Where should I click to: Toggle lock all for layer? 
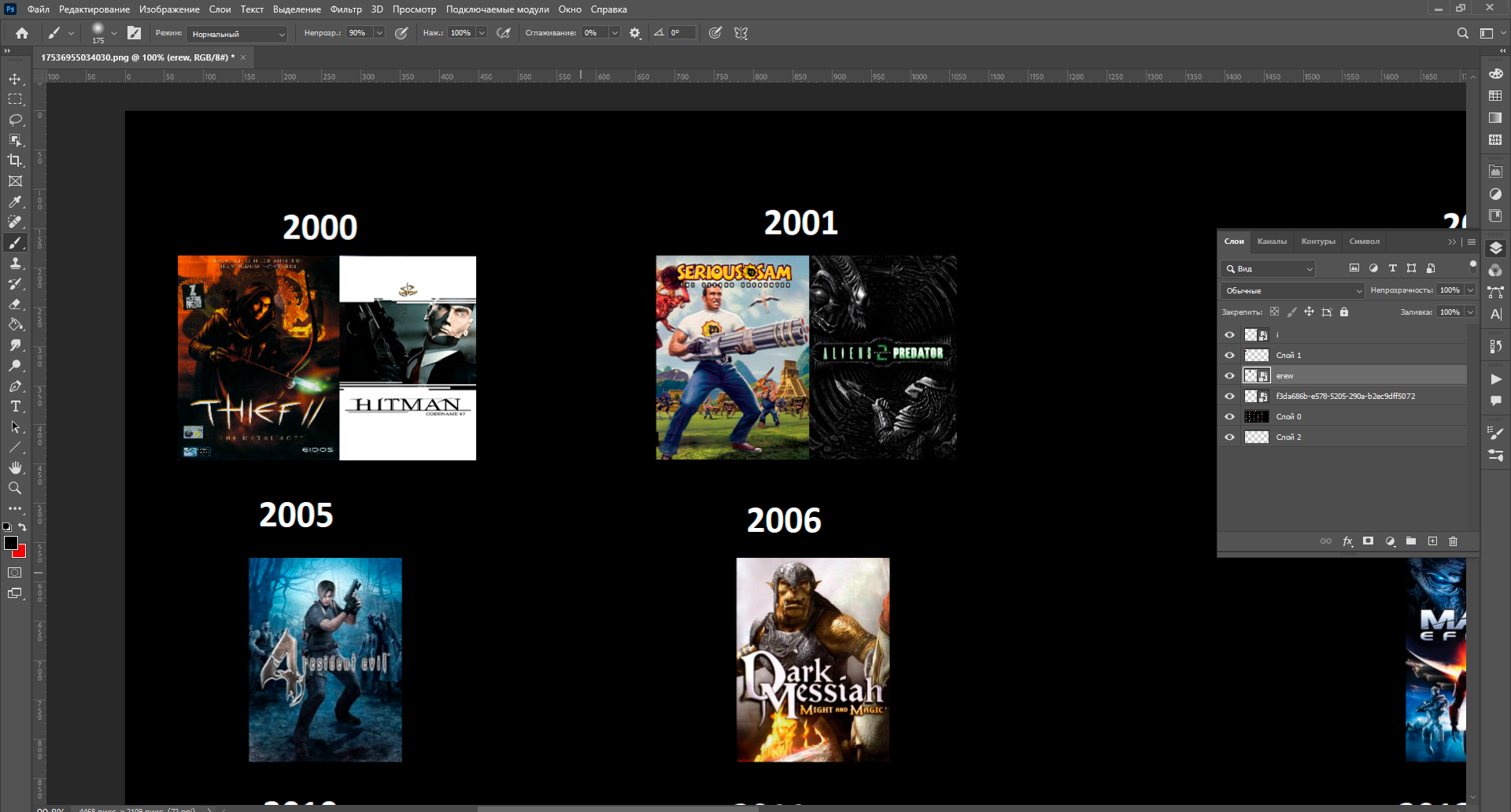[x=1344, y=312]
